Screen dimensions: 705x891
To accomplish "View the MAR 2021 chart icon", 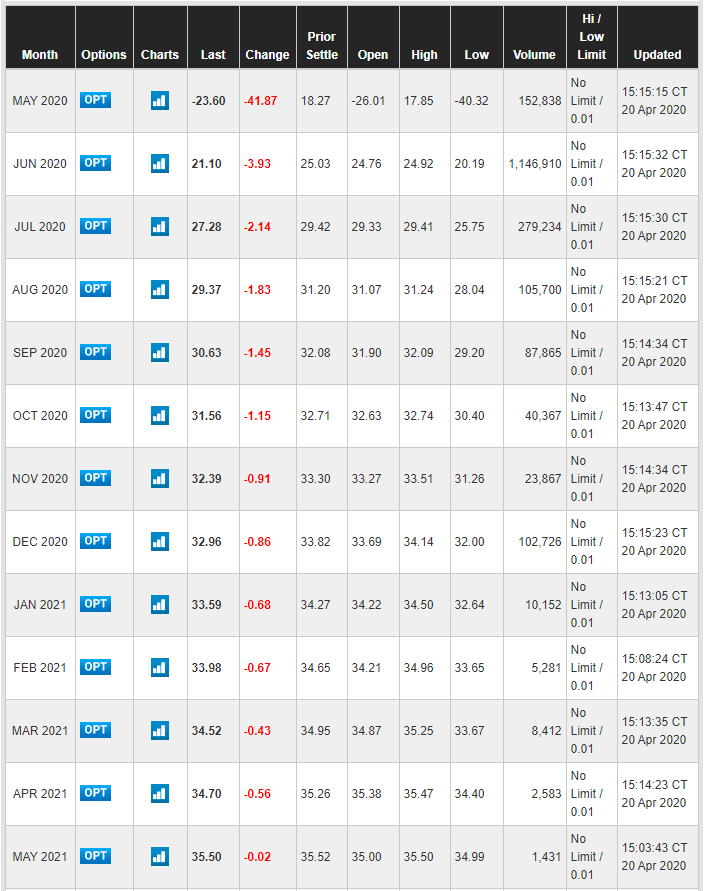I will (x=160, y=730).
